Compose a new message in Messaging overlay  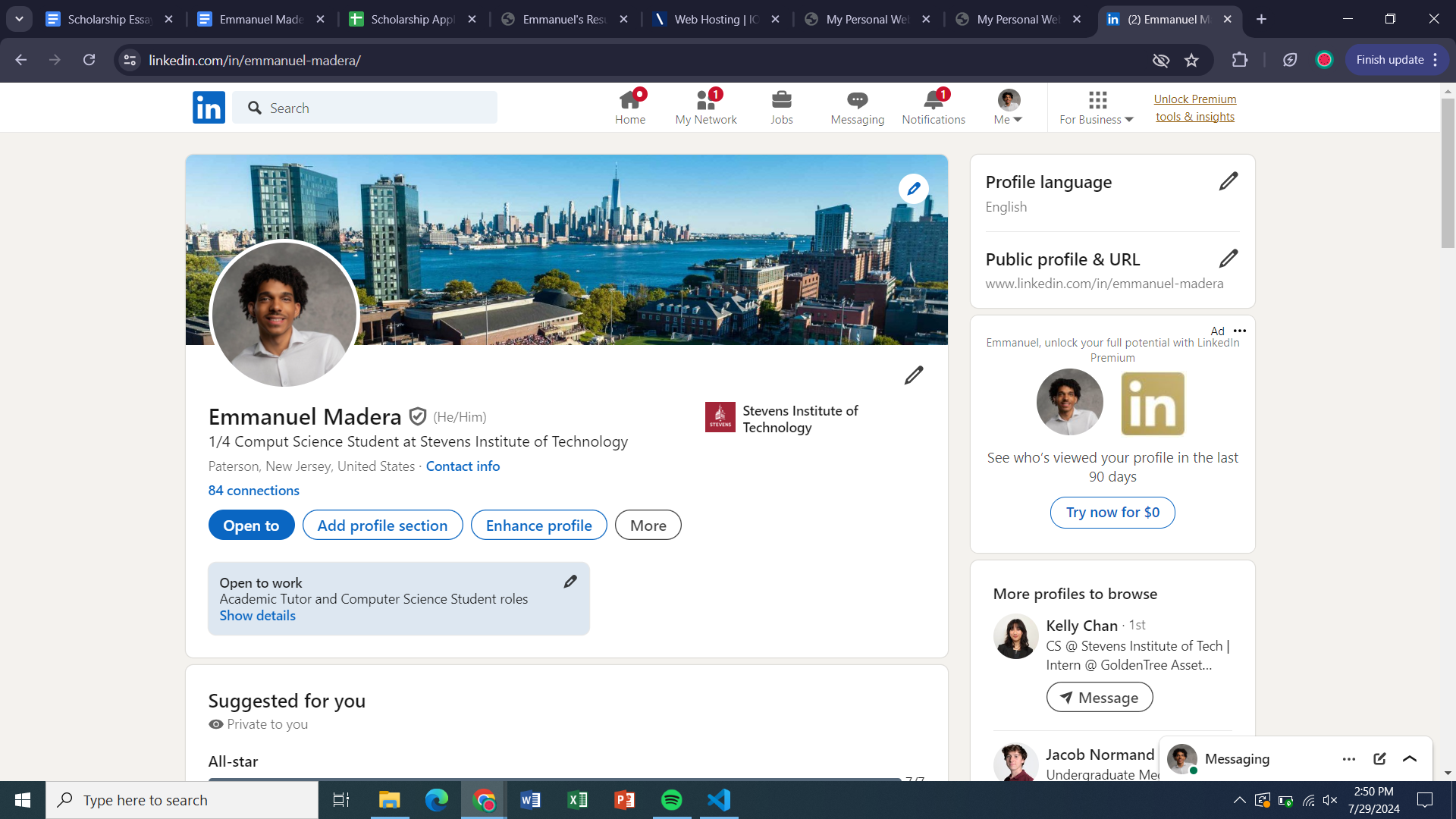pos(1379,758)
